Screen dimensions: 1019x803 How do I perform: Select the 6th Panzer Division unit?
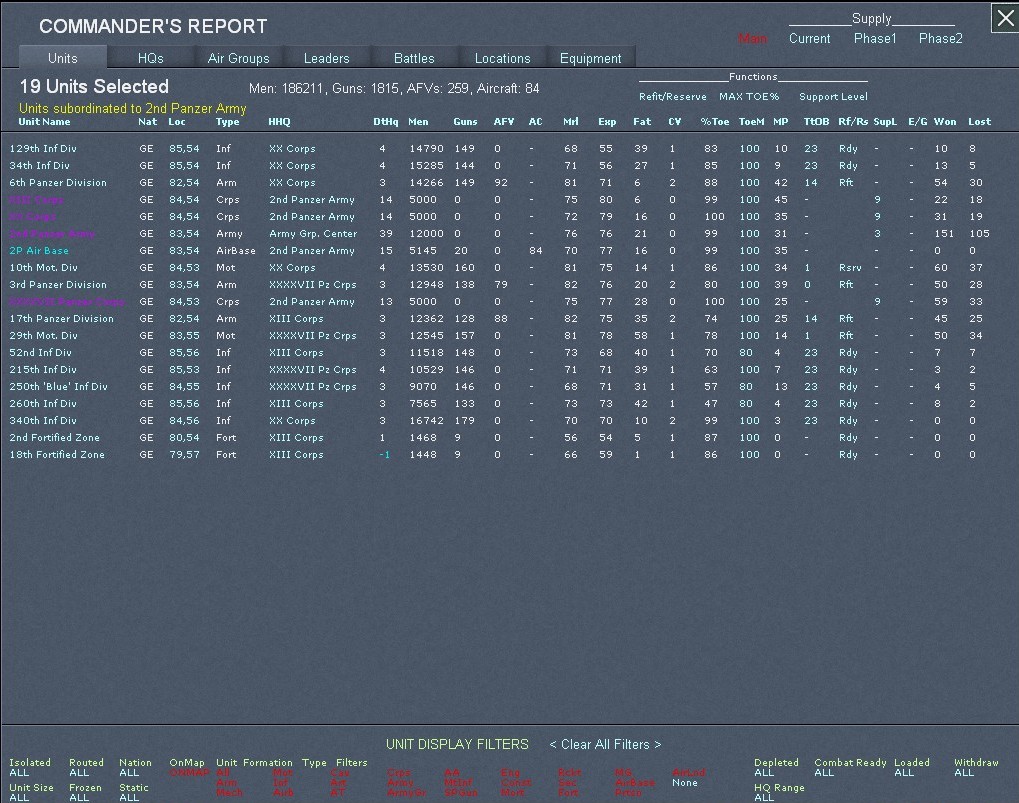coord(58,183)
